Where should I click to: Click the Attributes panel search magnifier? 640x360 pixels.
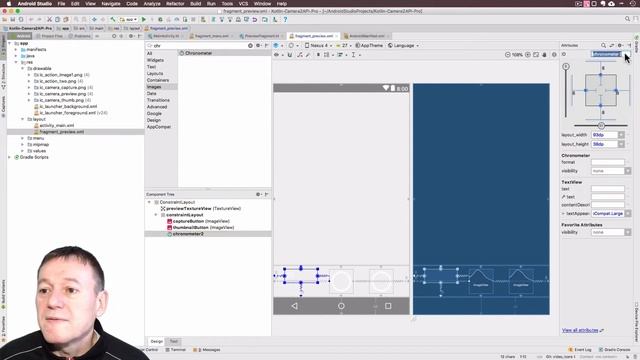pos(603,45)
